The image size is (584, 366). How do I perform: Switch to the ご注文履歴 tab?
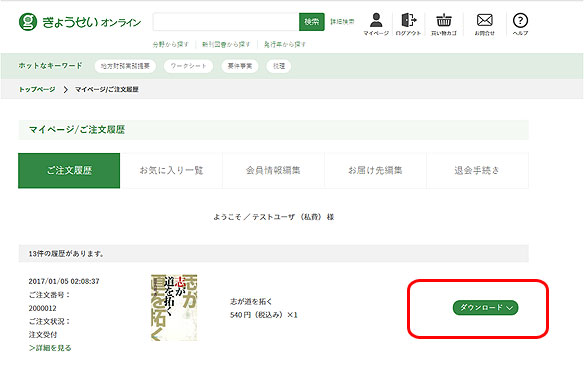pos(69,171)
